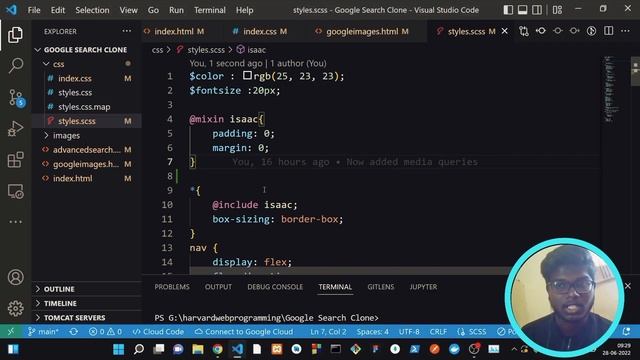Screen dimensions: 640x360
Task: Toggle panel layout icon in title bar
Action: click(522, 10)
